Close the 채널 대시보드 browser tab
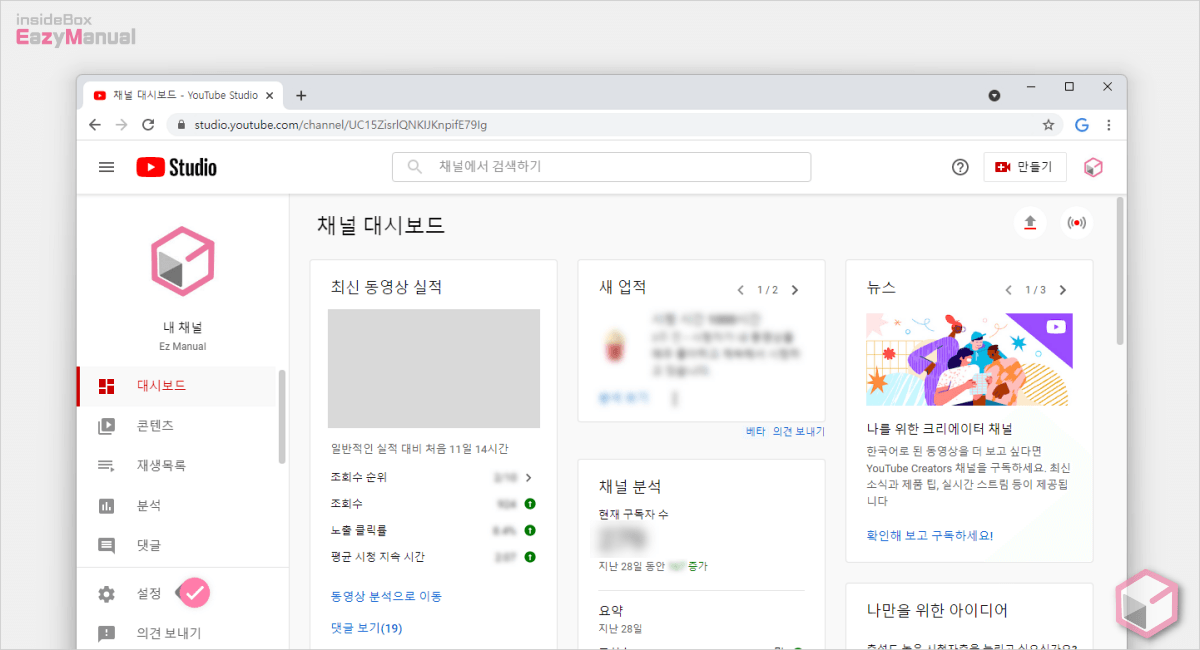Screen dimensions: 1200x650 (x=271, y=96)
